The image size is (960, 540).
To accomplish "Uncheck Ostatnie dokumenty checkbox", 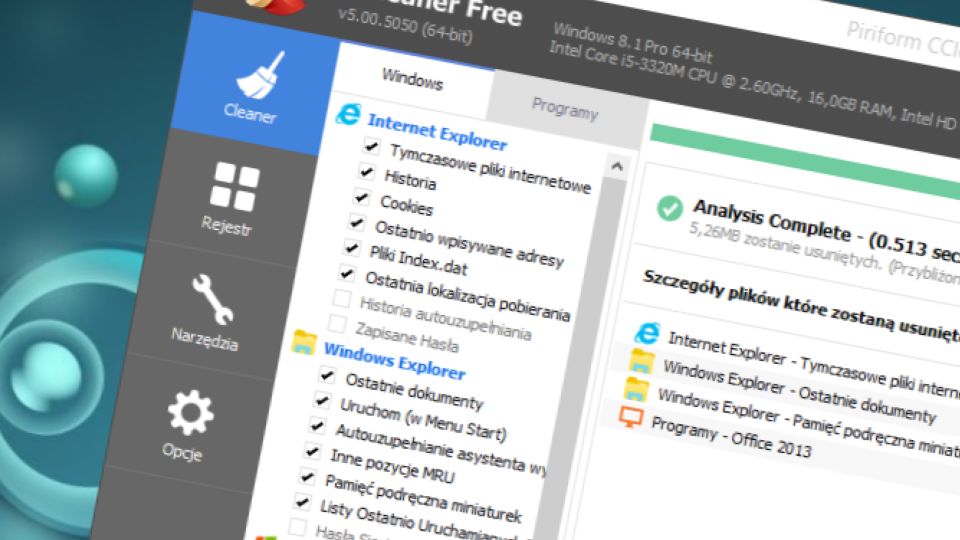I will coord(327,375).
